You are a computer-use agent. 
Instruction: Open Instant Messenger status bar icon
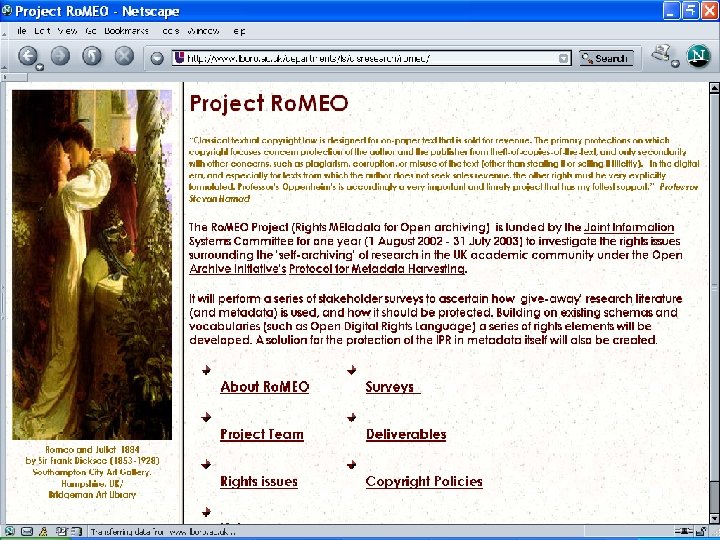44,531
